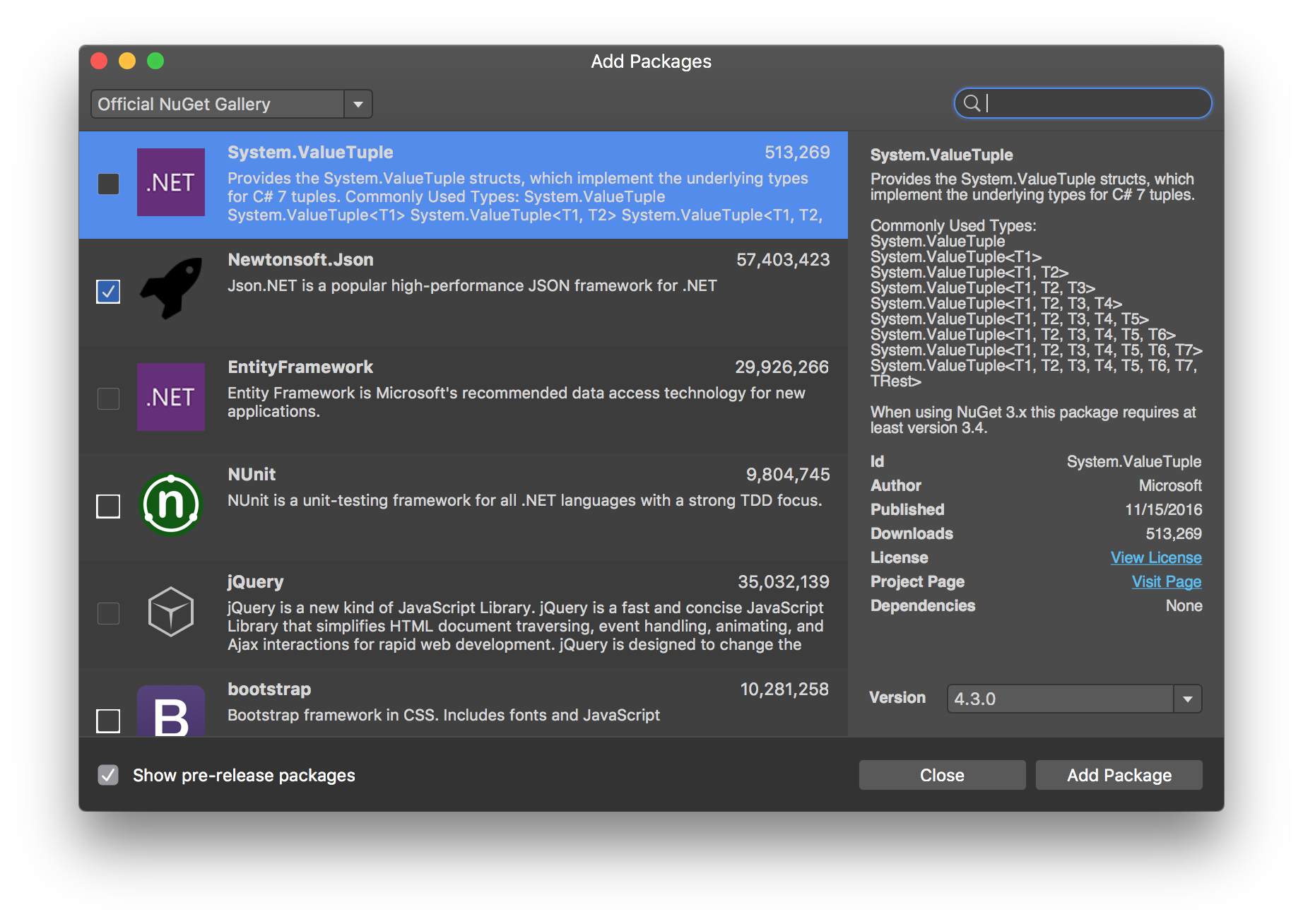
Task: Toggle Show pre-release packages
Action: [x=107, y=775]
